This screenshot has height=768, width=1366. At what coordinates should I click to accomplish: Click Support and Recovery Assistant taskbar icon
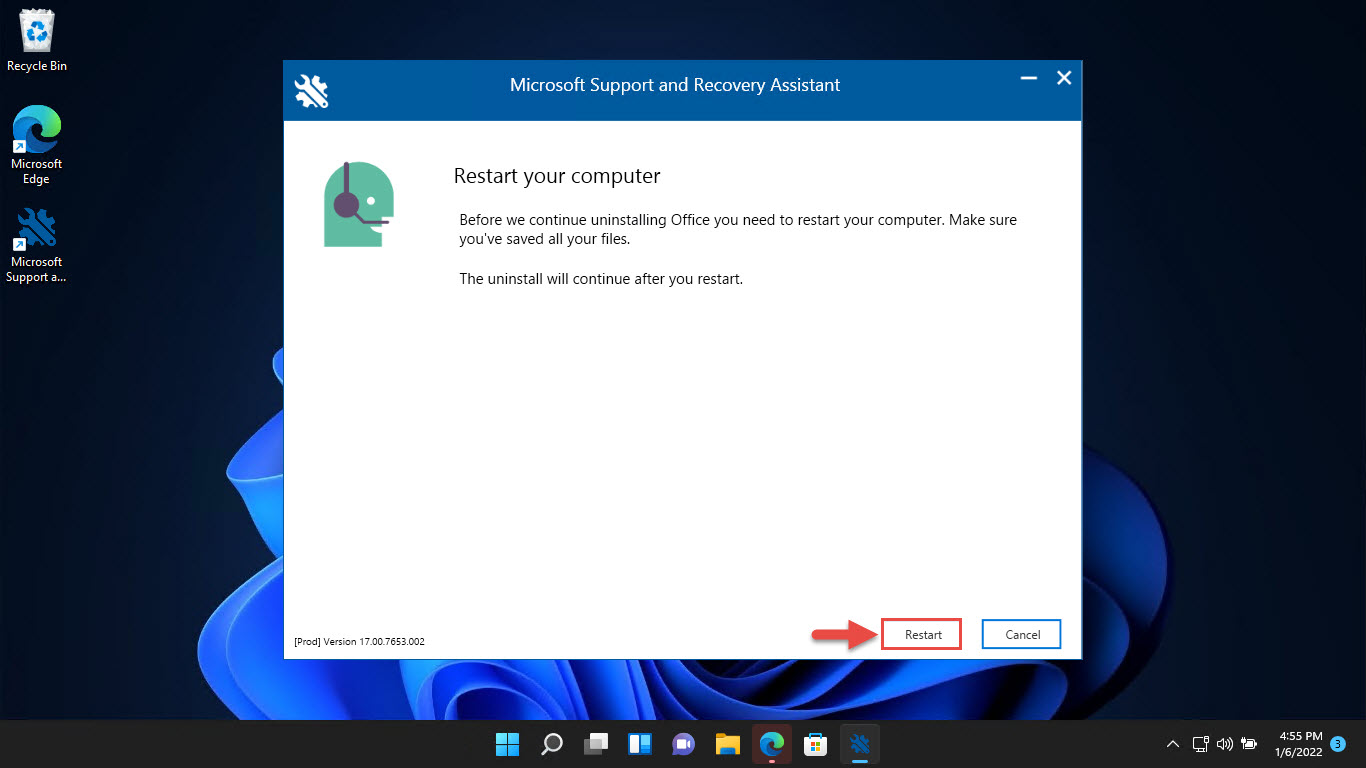(860, 744)
